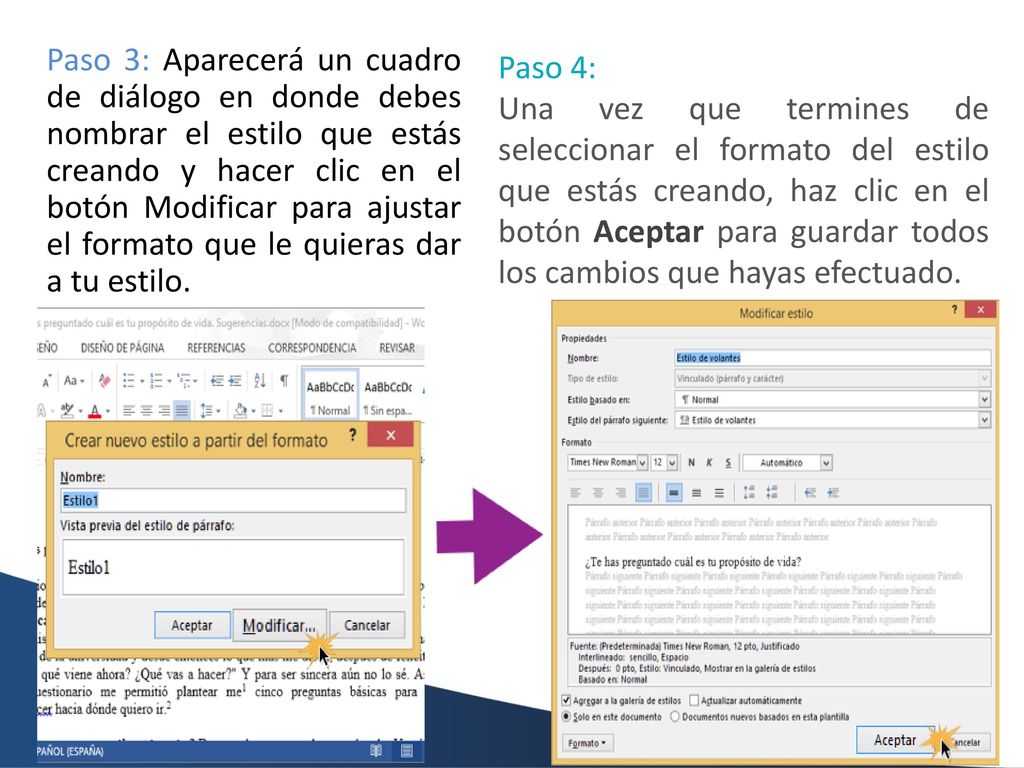
Task: Open Estilo del párrafo siguiente dropdown
Action: tap(984, 420)
